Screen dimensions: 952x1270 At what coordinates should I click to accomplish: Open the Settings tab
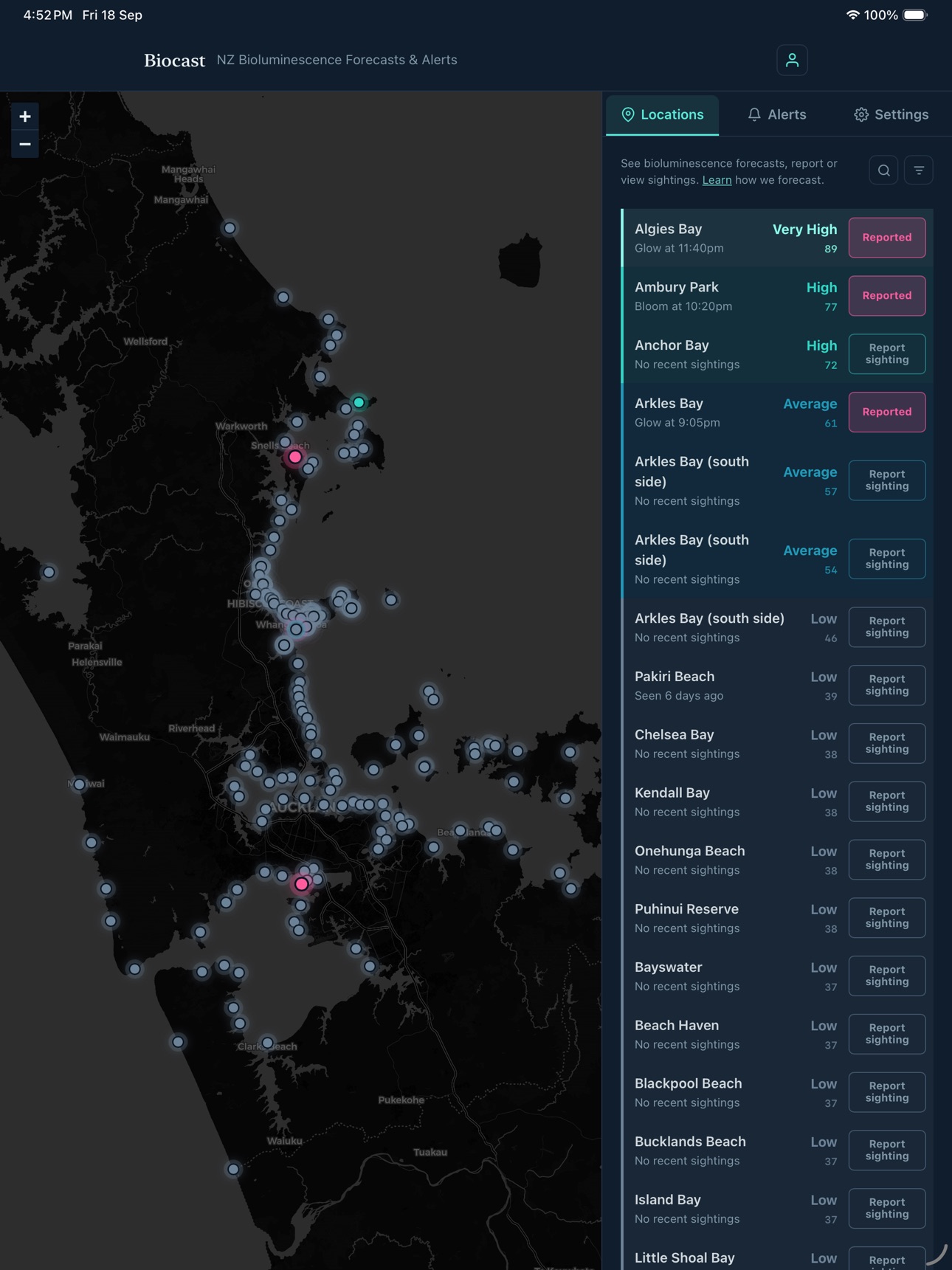click(x=891, y=114)
